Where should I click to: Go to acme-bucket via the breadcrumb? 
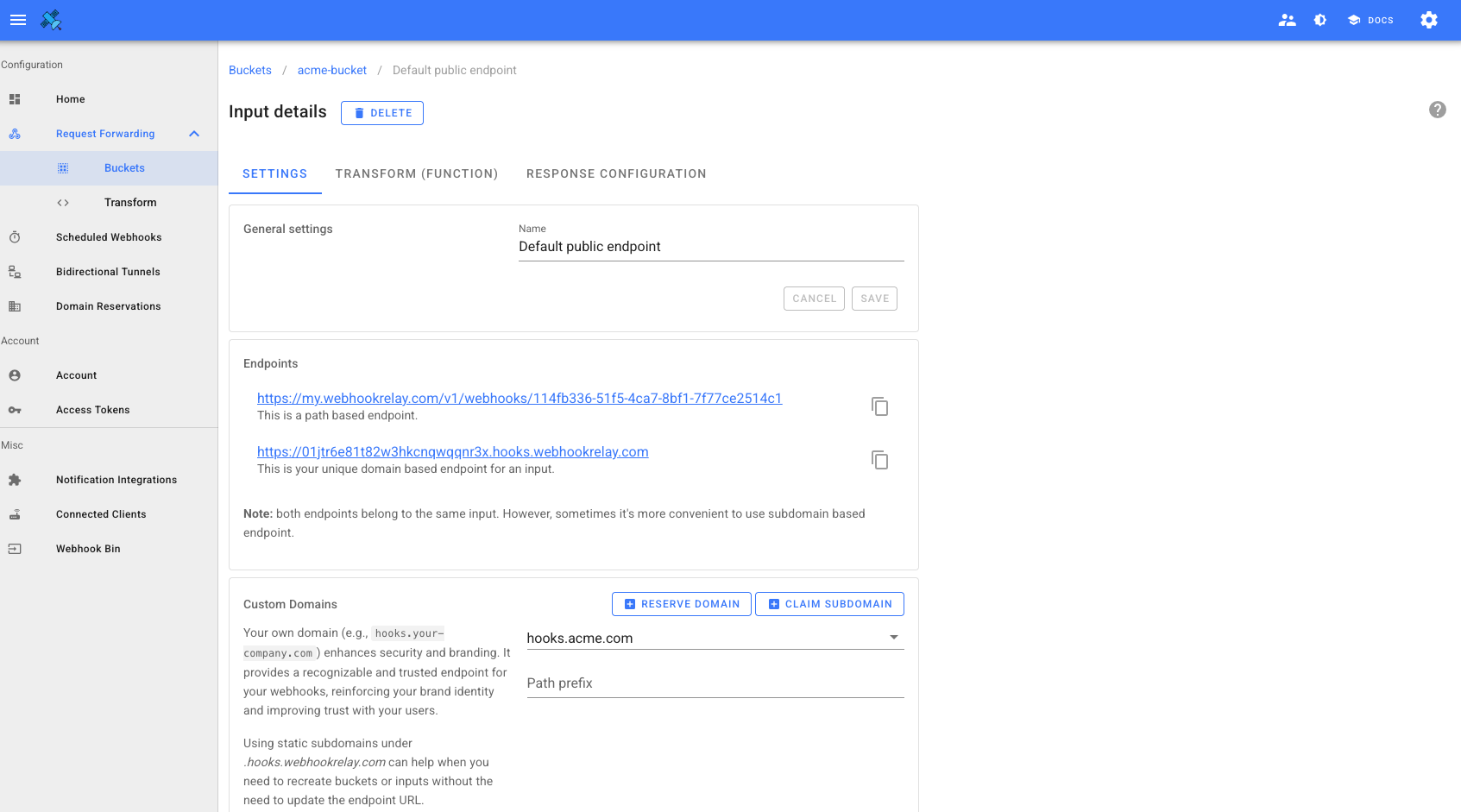[x=331, y=70]
